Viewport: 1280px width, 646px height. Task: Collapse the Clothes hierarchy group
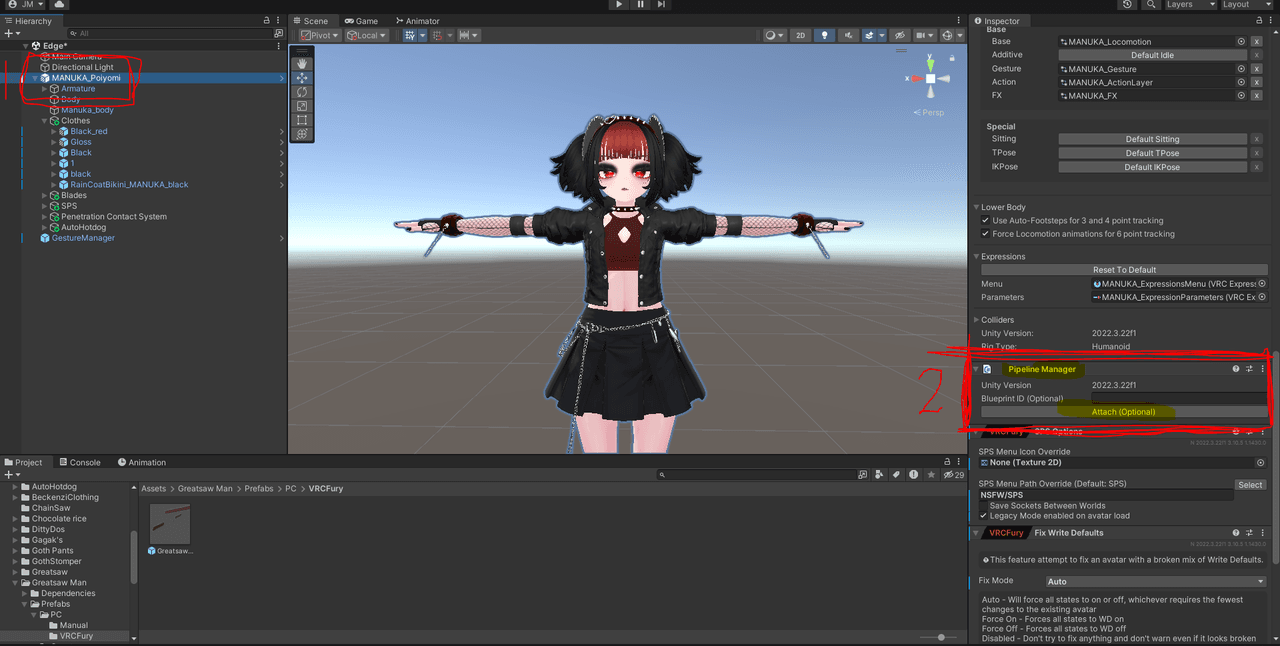[44, 121]
